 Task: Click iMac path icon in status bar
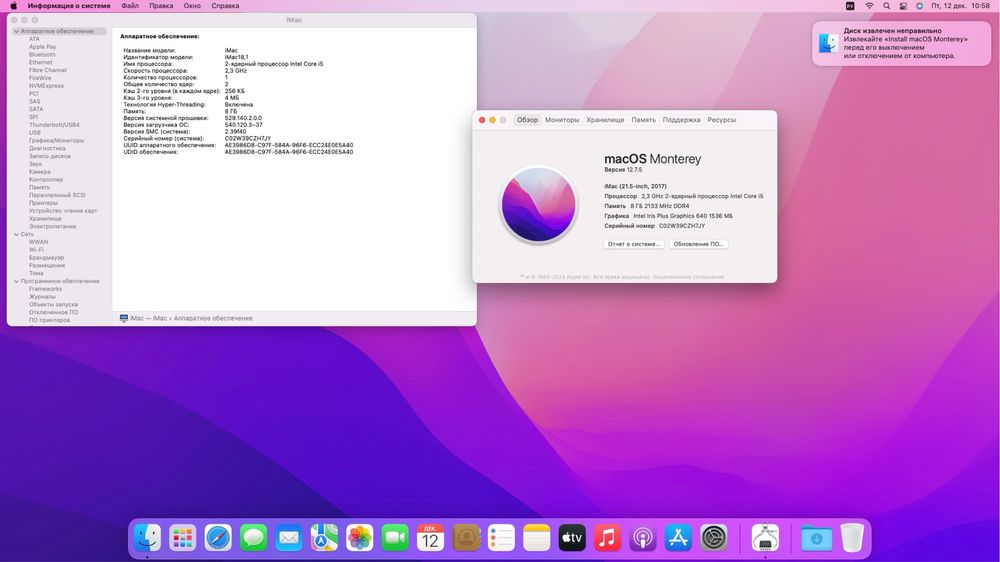pos(124,318)
